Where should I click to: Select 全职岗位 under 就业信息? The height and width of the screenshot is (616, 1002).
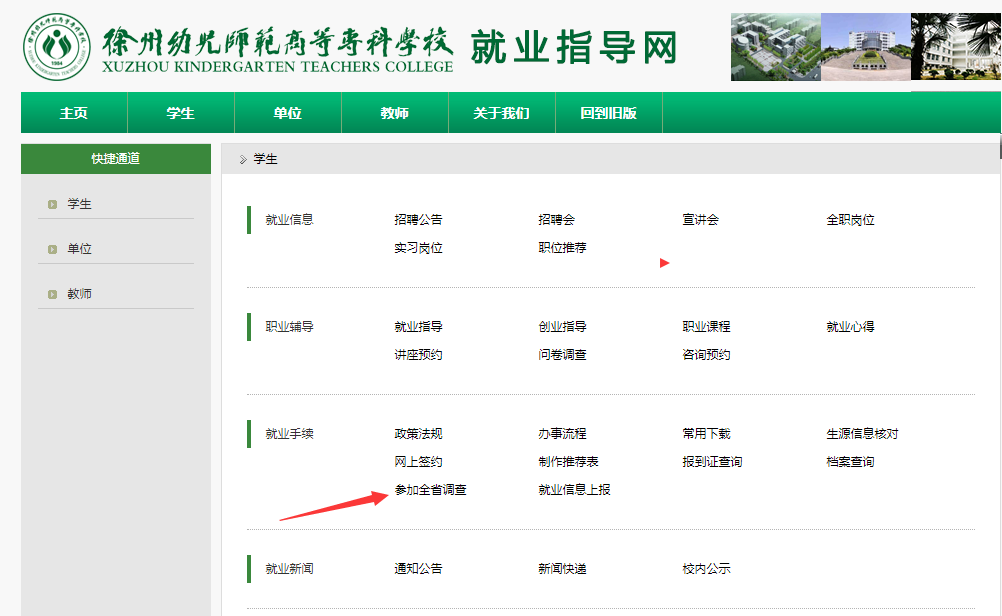[850, 220]
